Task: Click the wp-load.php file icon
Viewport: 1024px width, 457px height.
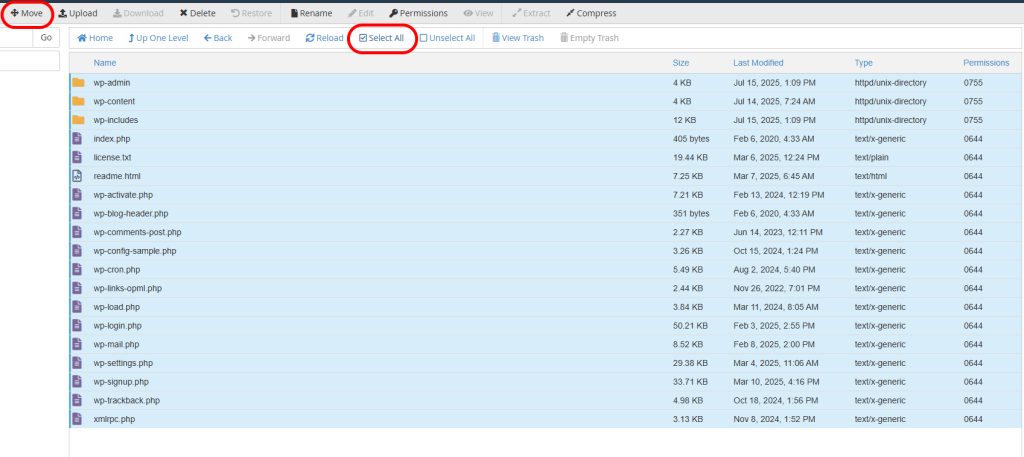Action: coord(77,307)
